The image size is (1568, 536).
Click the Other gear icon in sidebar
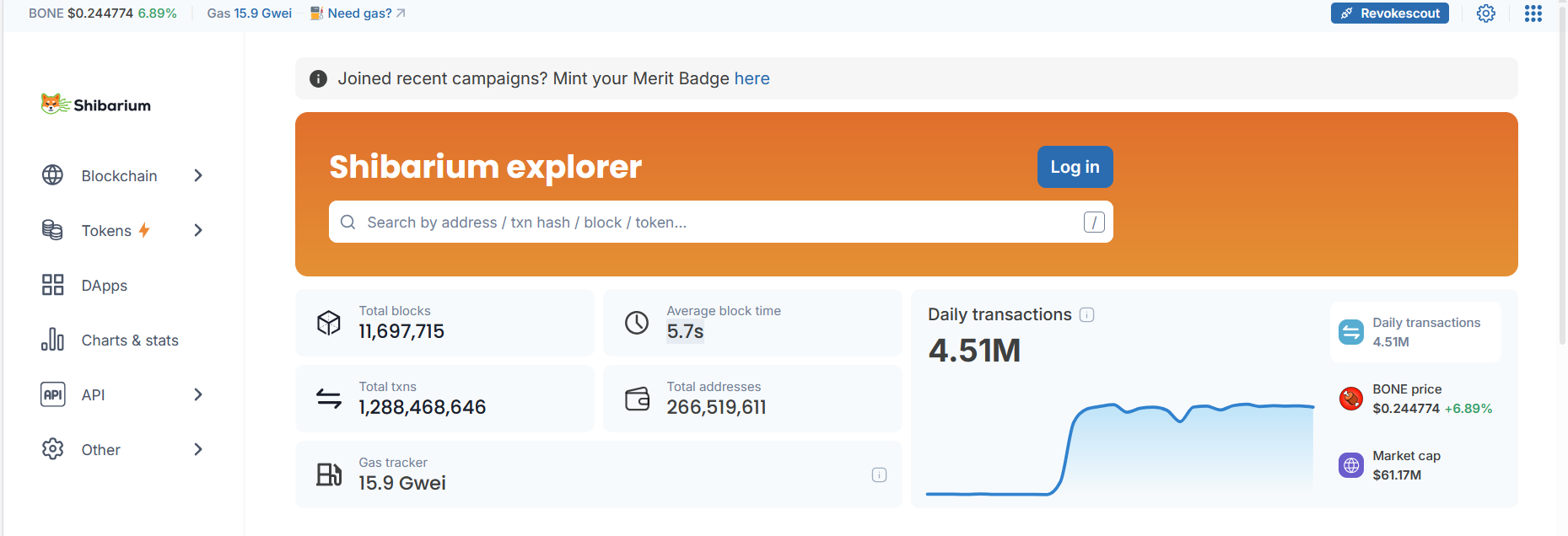tap(52, 449)
